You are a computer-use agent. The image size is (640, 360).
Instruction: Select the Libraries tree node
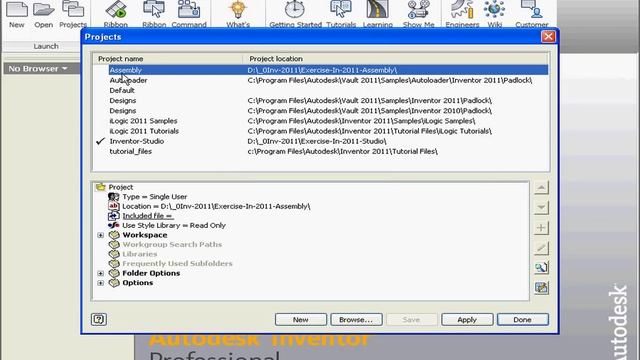pos(140,254)
